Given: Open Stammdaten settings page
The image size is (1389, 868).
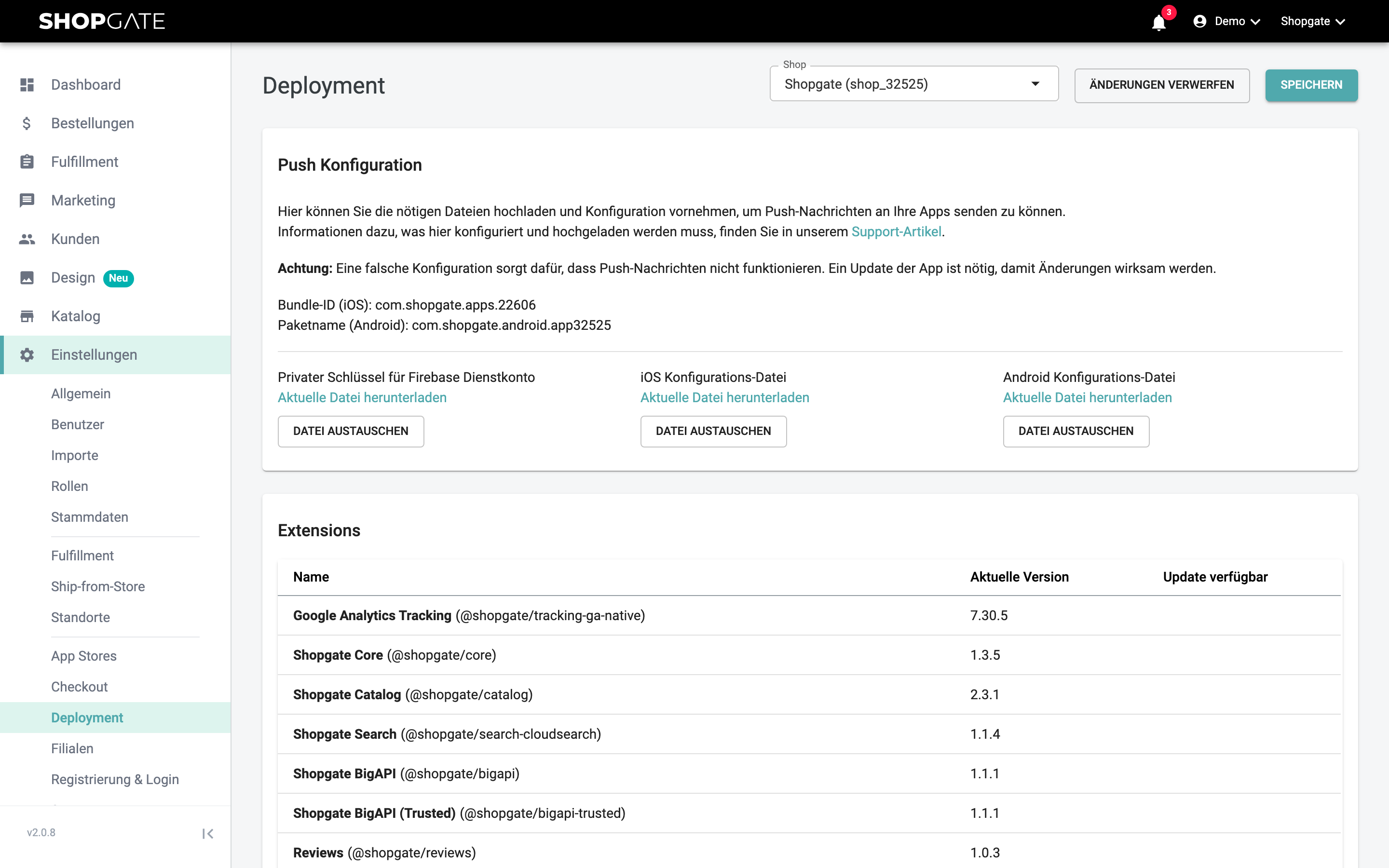Looking at the screenshot, I should click(90, 517).
